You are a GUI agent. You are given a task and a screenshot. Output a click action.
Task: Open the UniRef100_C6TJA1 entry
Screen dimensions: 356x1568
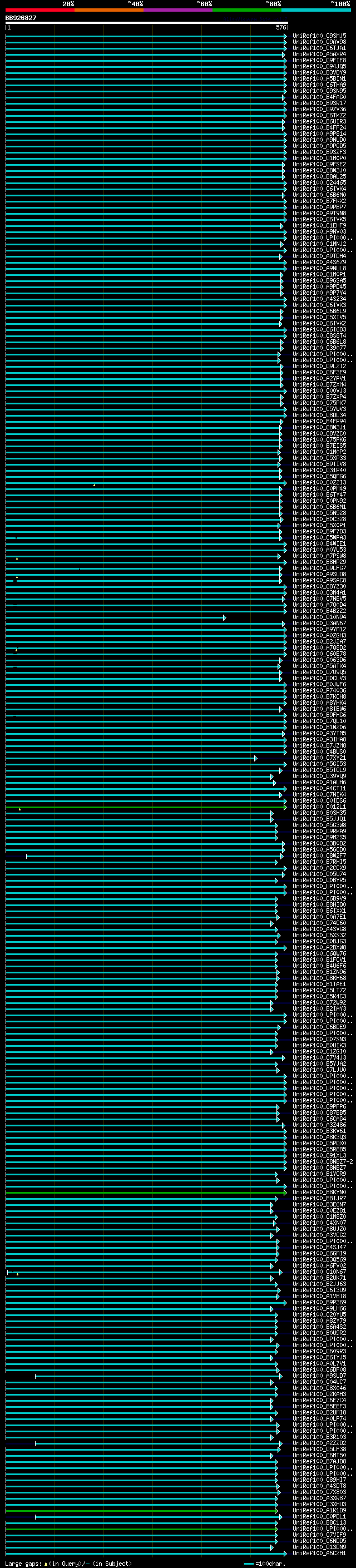319,48
